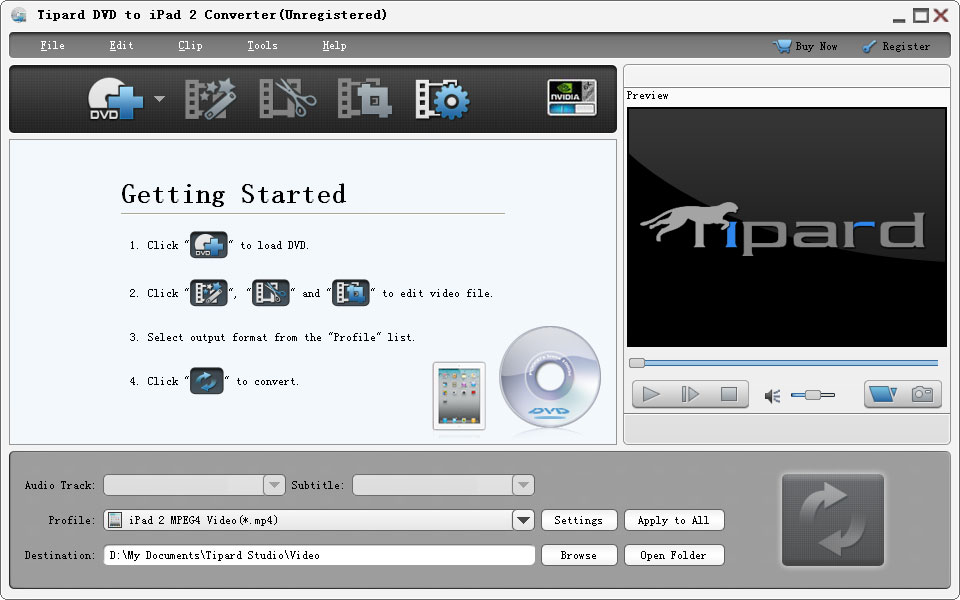Open the Trim scissors tool
This screenshot has width=960, height=600.
point(287,99)
